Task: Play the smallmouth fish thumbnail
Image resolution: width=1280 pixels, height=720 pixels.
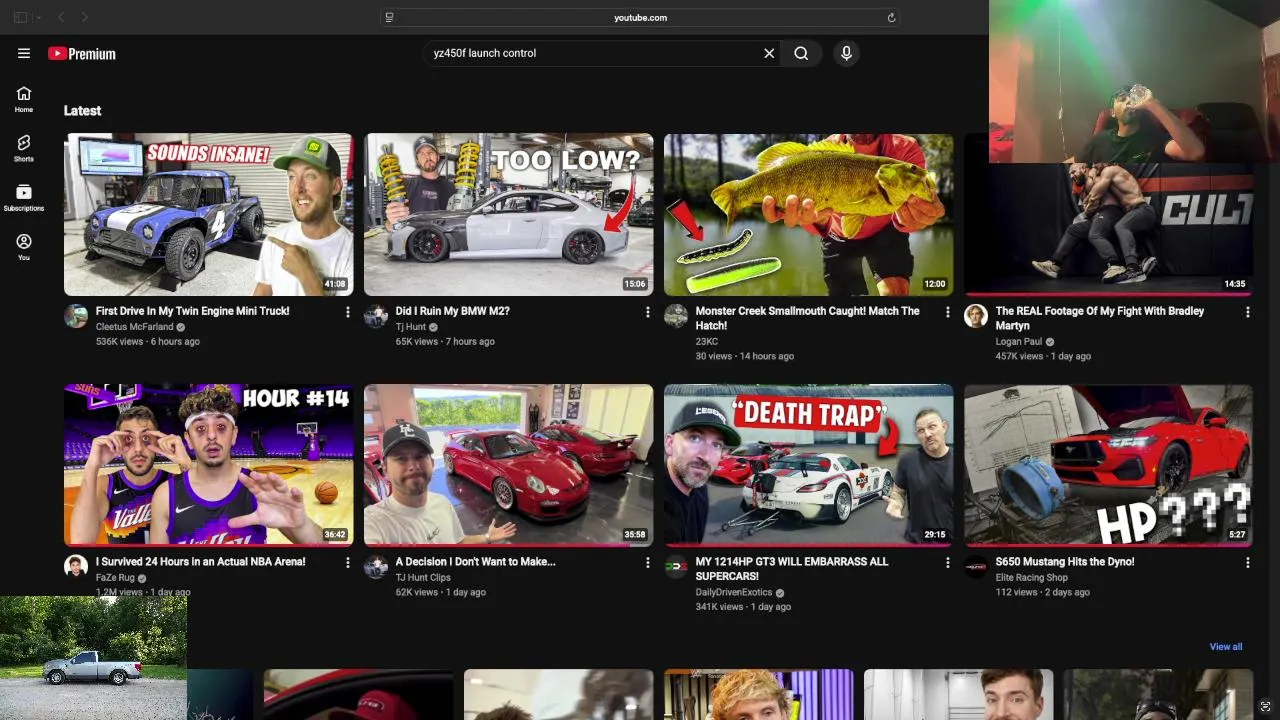Action: point(808,215)
